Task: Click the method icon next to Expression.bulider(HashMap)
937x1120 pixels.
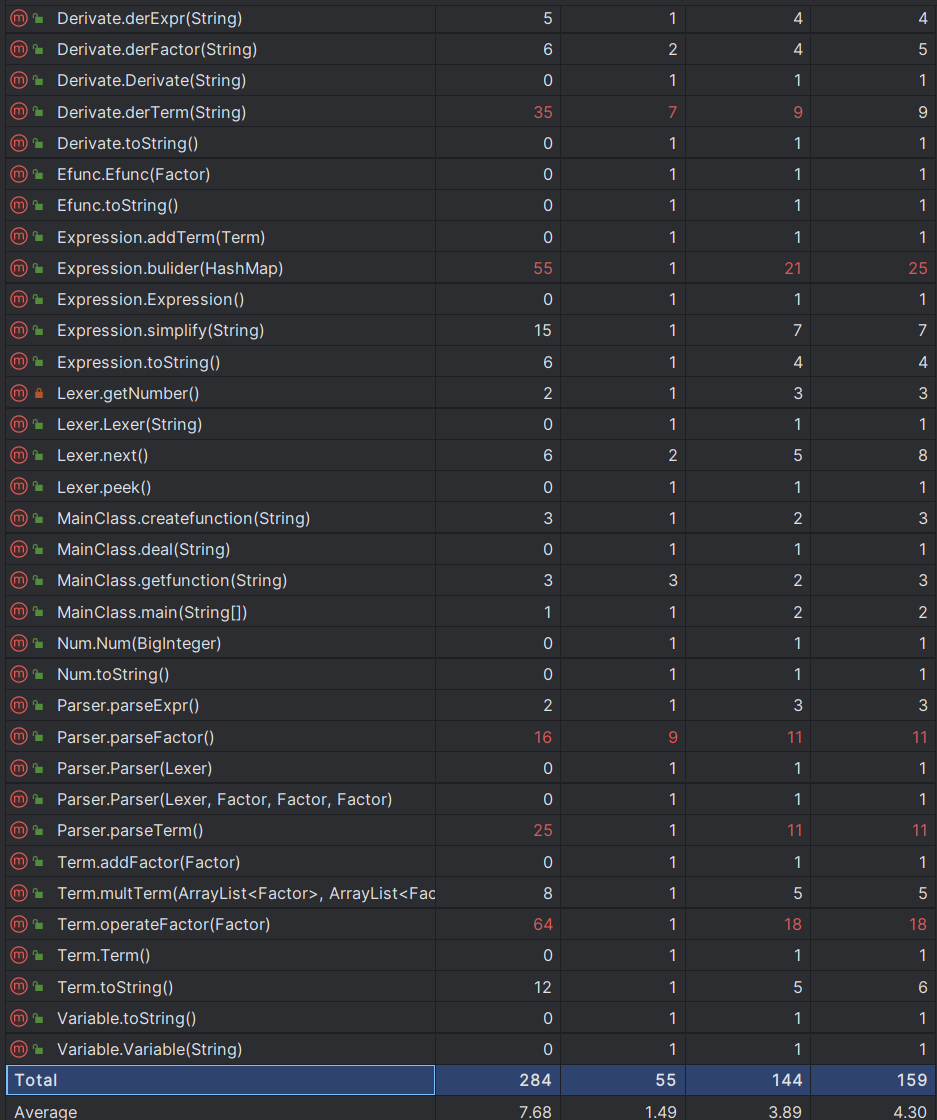Action: click(x=19, y=268)
